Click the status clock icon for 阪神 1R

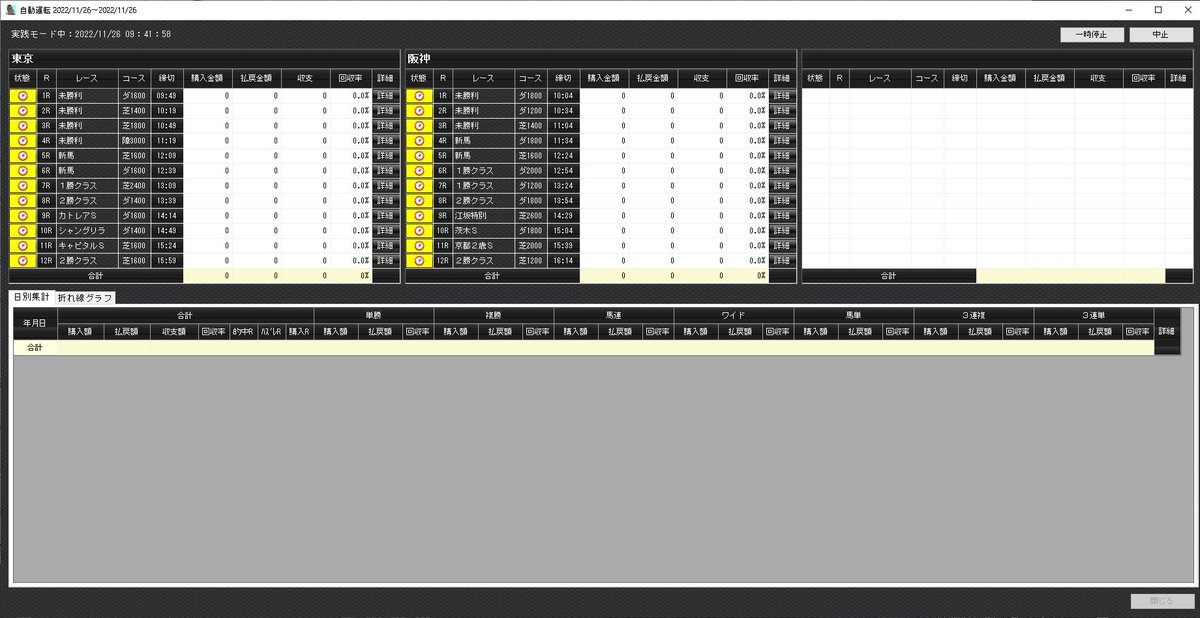pos(418,96)
